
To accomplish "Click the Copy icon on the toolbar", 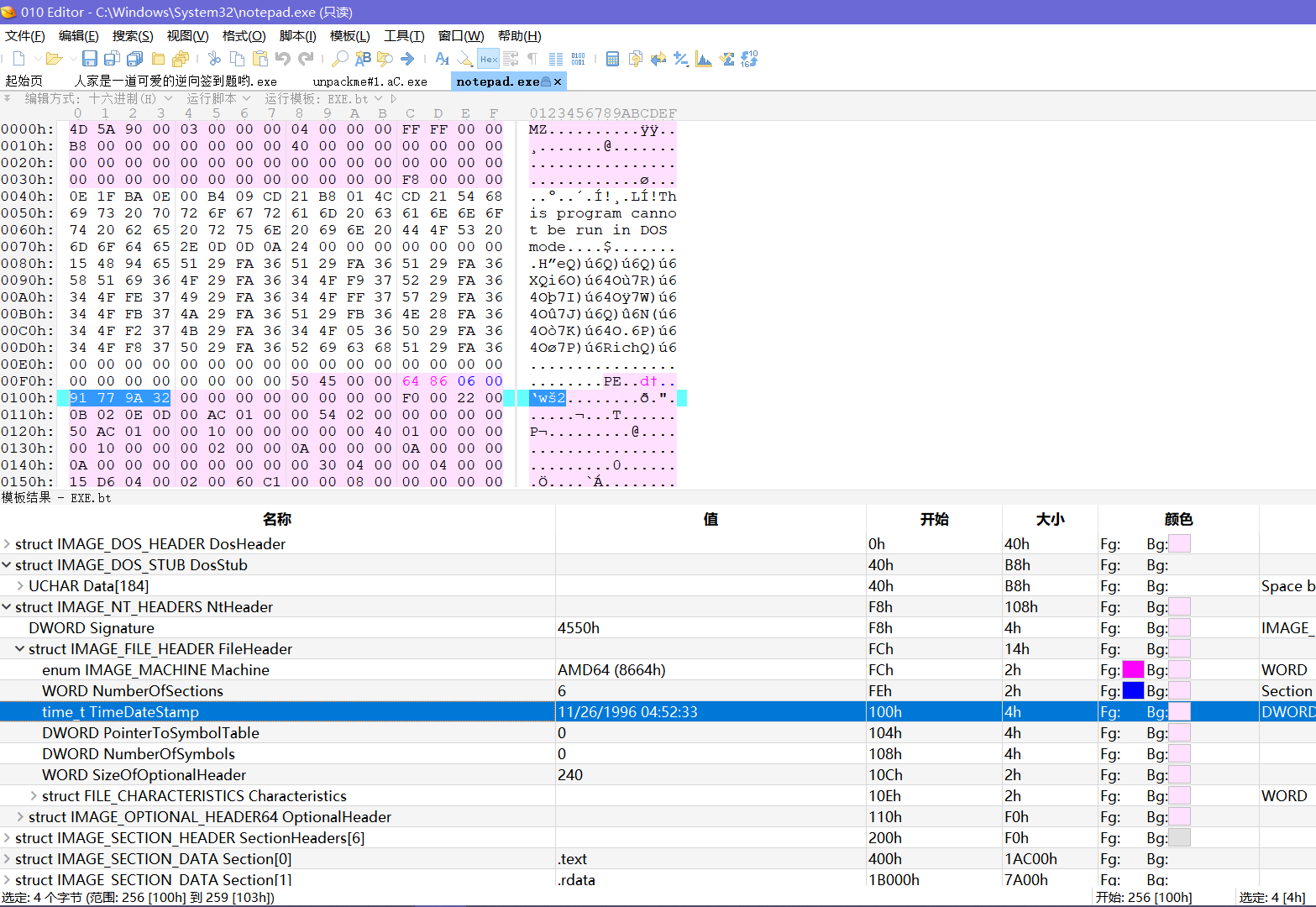I will (236, 58).
